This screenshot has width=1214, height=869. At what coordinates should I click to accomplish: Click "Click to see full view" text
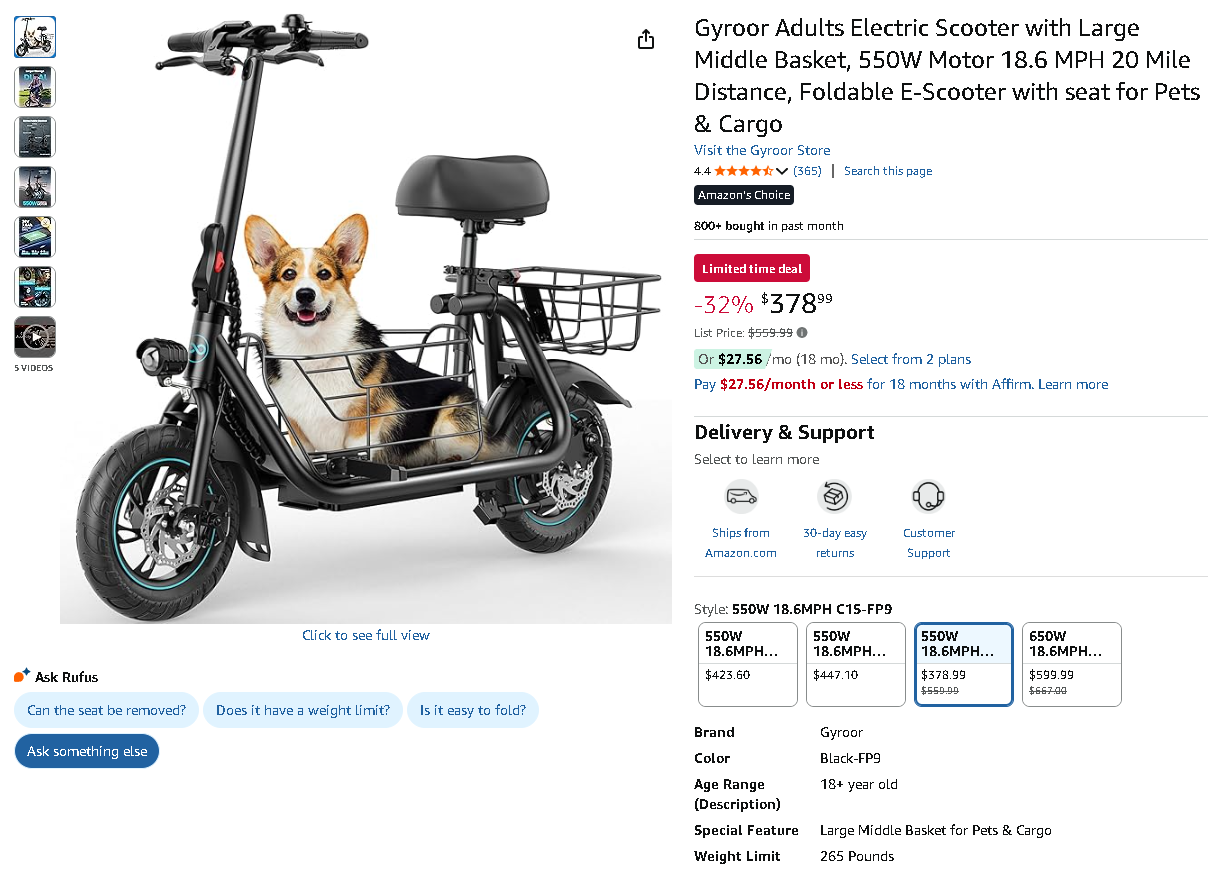pyautogui.click(x=366, y=635)
